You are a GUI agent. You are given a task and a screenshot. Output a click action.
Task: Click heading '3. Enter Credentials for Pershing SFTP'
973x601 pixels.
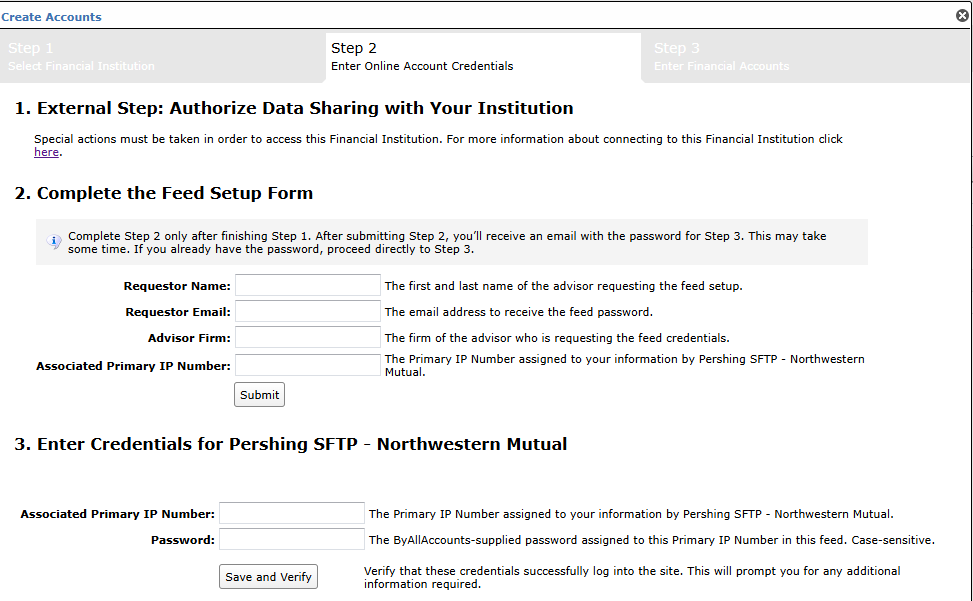click(290, 444)
